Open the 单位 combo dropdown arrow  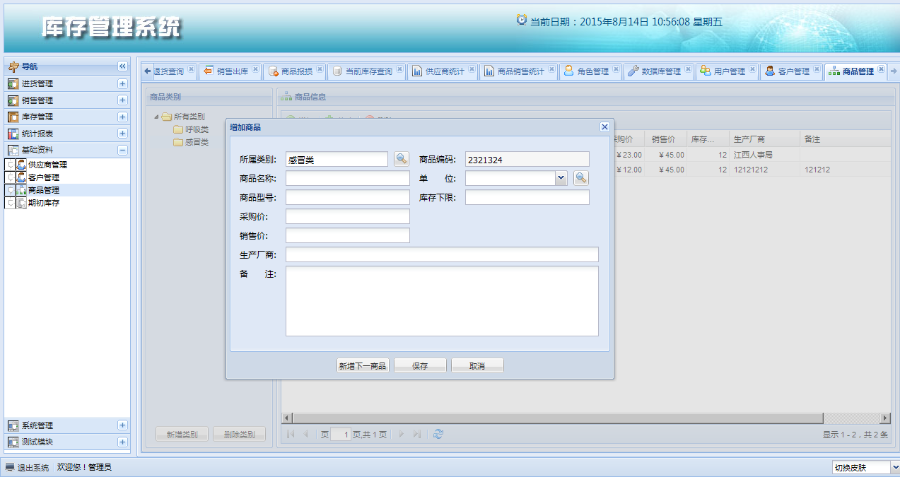pos(561,179)
